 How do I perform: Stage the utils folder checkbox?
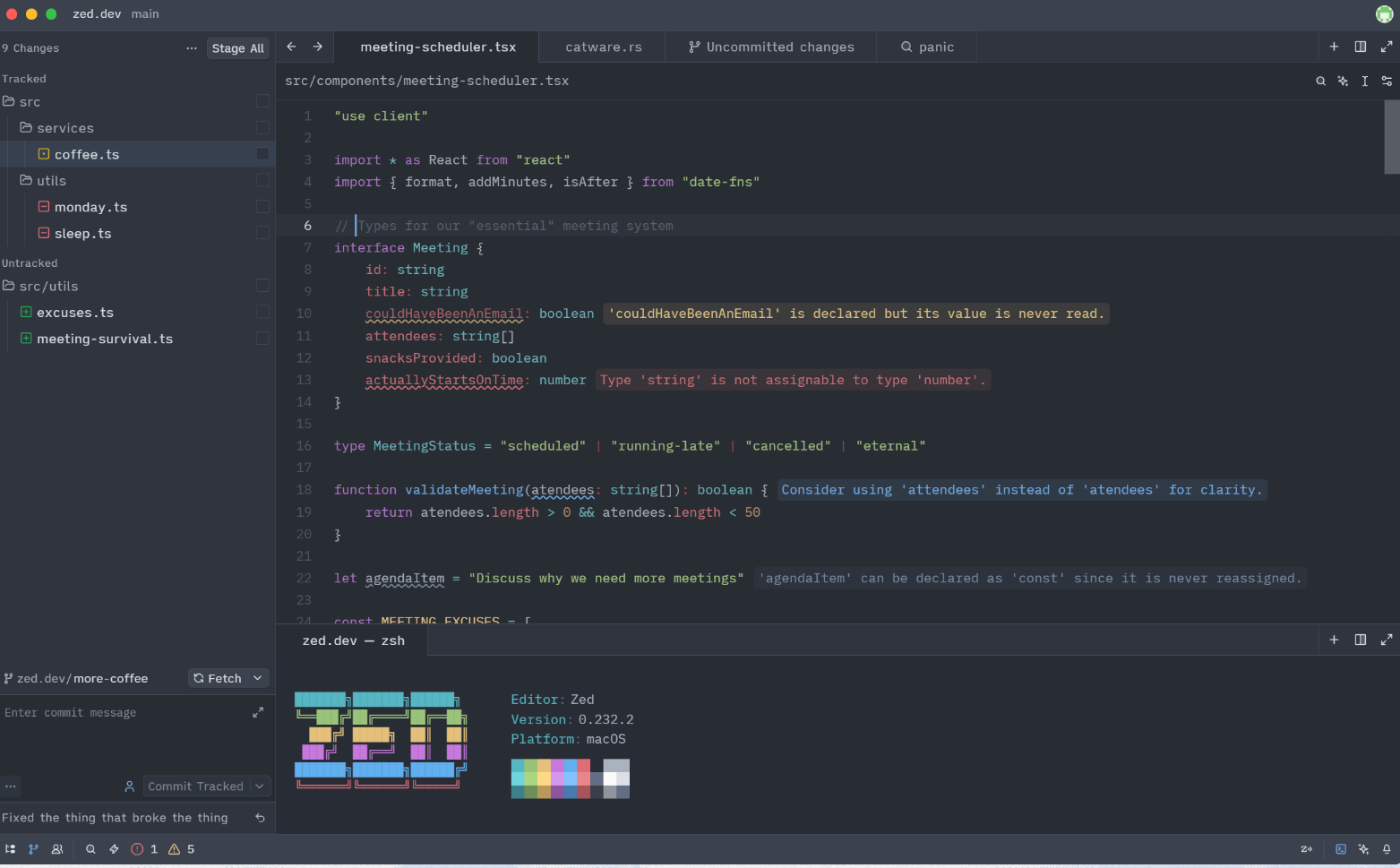click(x=262, y=180)
